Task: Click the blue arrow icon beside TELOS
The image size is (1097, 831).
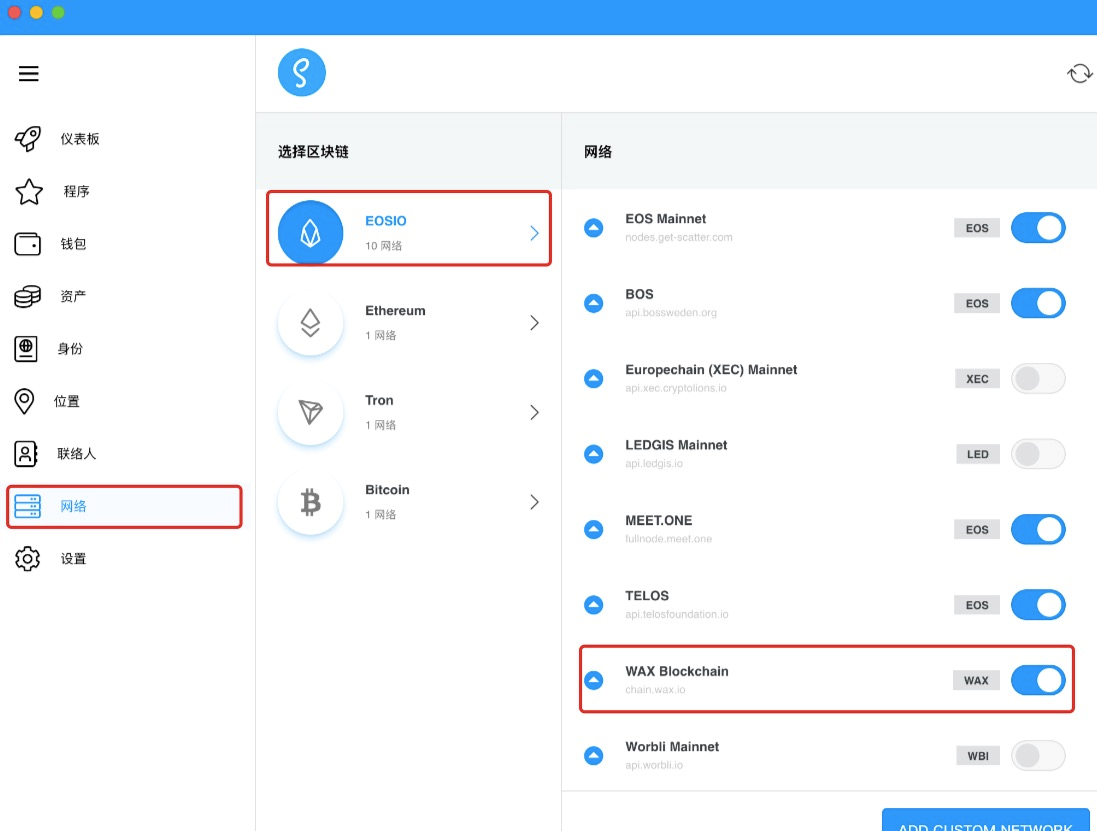Action: tap(593, 604)
